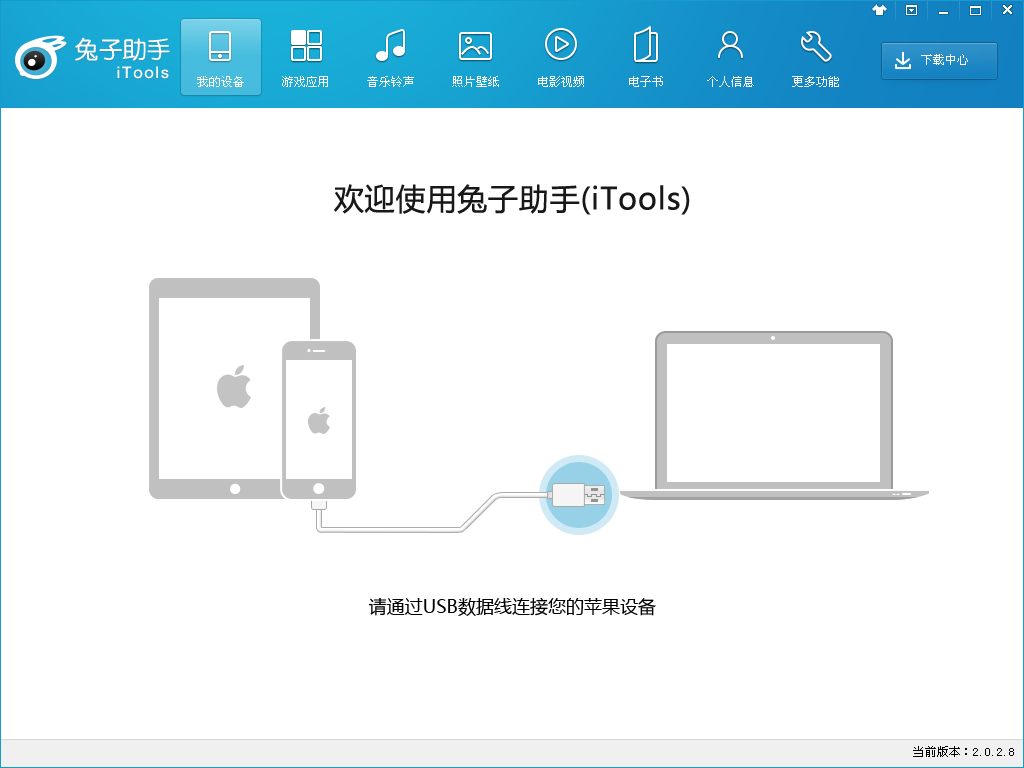Click the iTools rabbit eye logo
The image size is (1024, 768).
point(39,57)
